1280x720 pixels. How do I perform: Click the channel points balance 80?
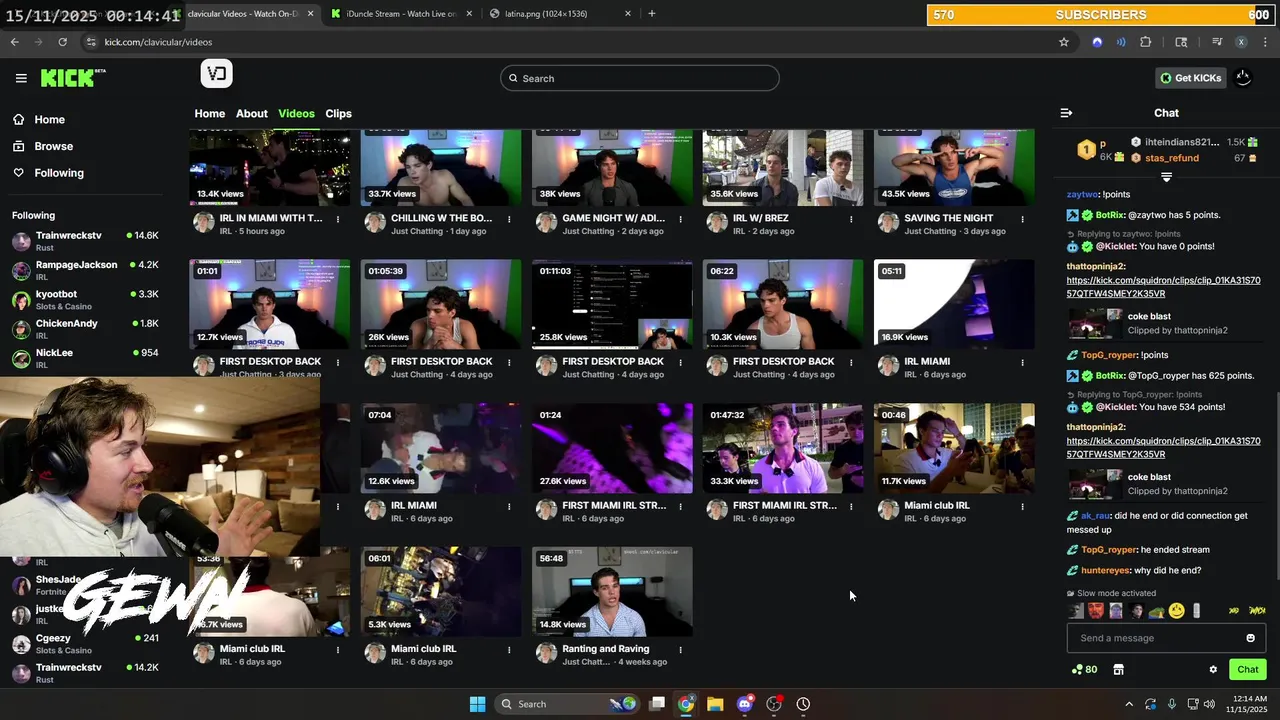[x=1084, y=670]
